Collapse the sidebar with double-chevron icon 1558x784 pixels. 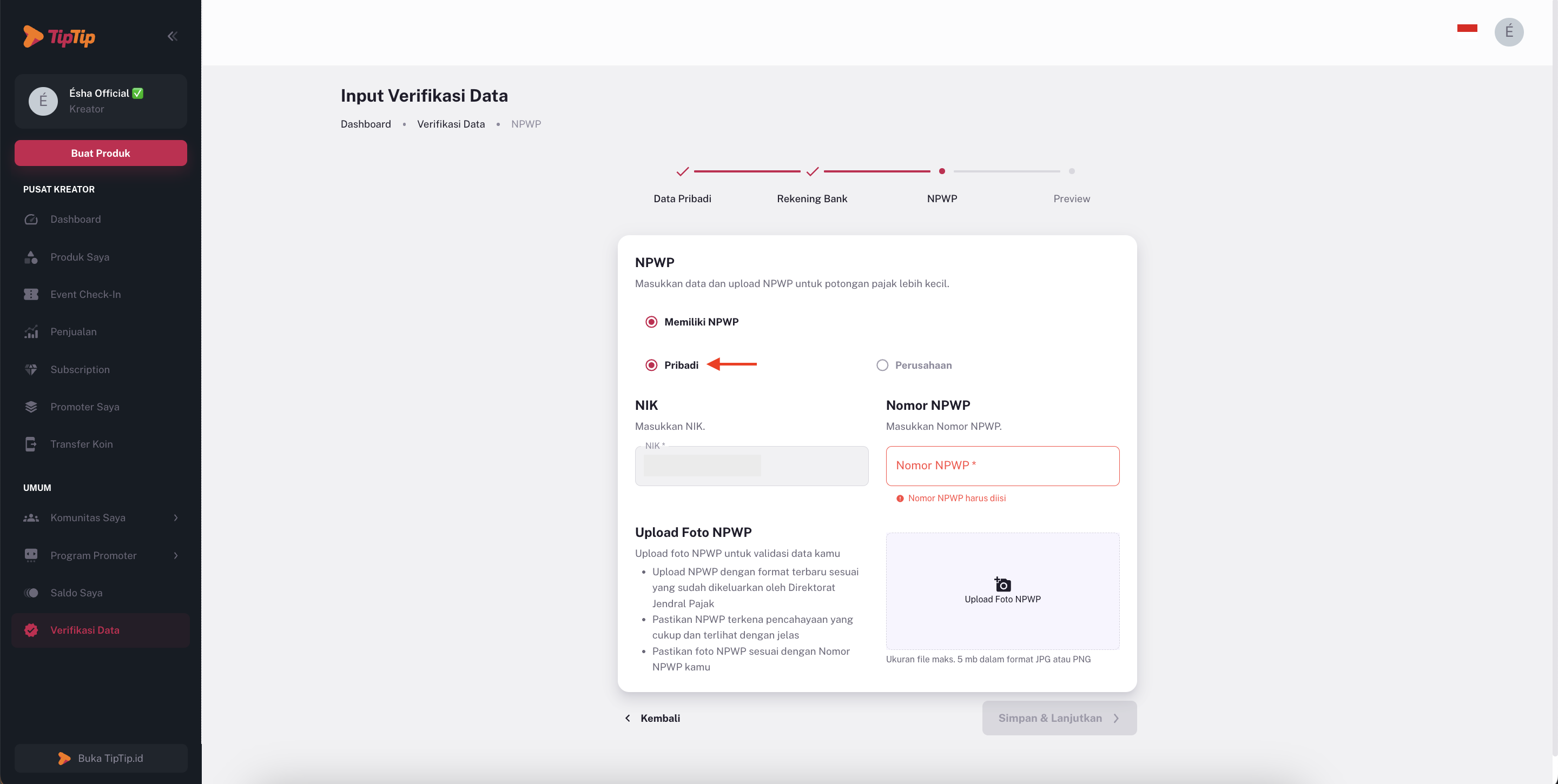[x=173, y=36]
